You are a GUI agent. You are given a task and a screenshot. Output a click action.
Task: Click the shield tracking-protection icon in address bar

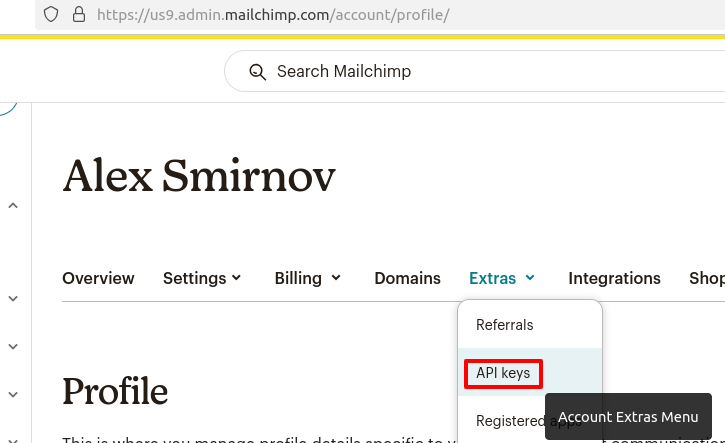(x=51, y=14)
